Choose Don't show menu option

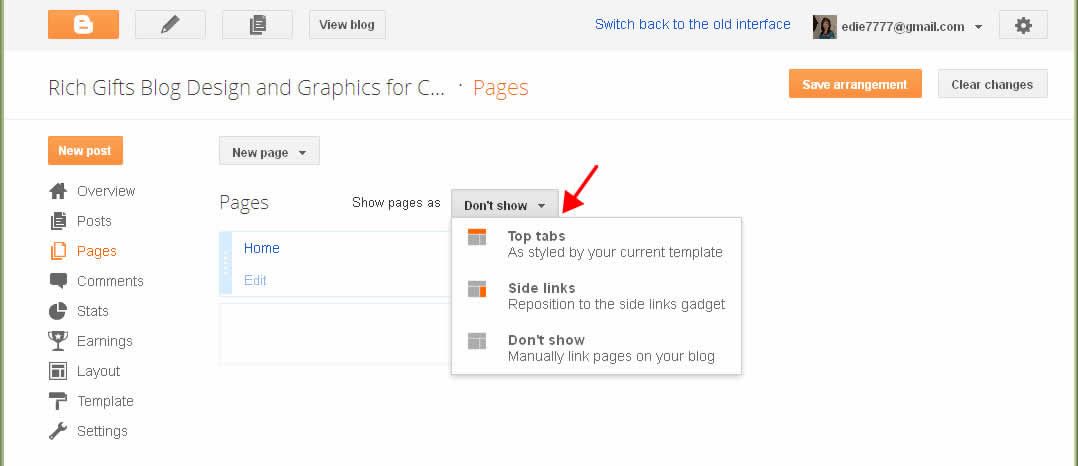point(596,348)
